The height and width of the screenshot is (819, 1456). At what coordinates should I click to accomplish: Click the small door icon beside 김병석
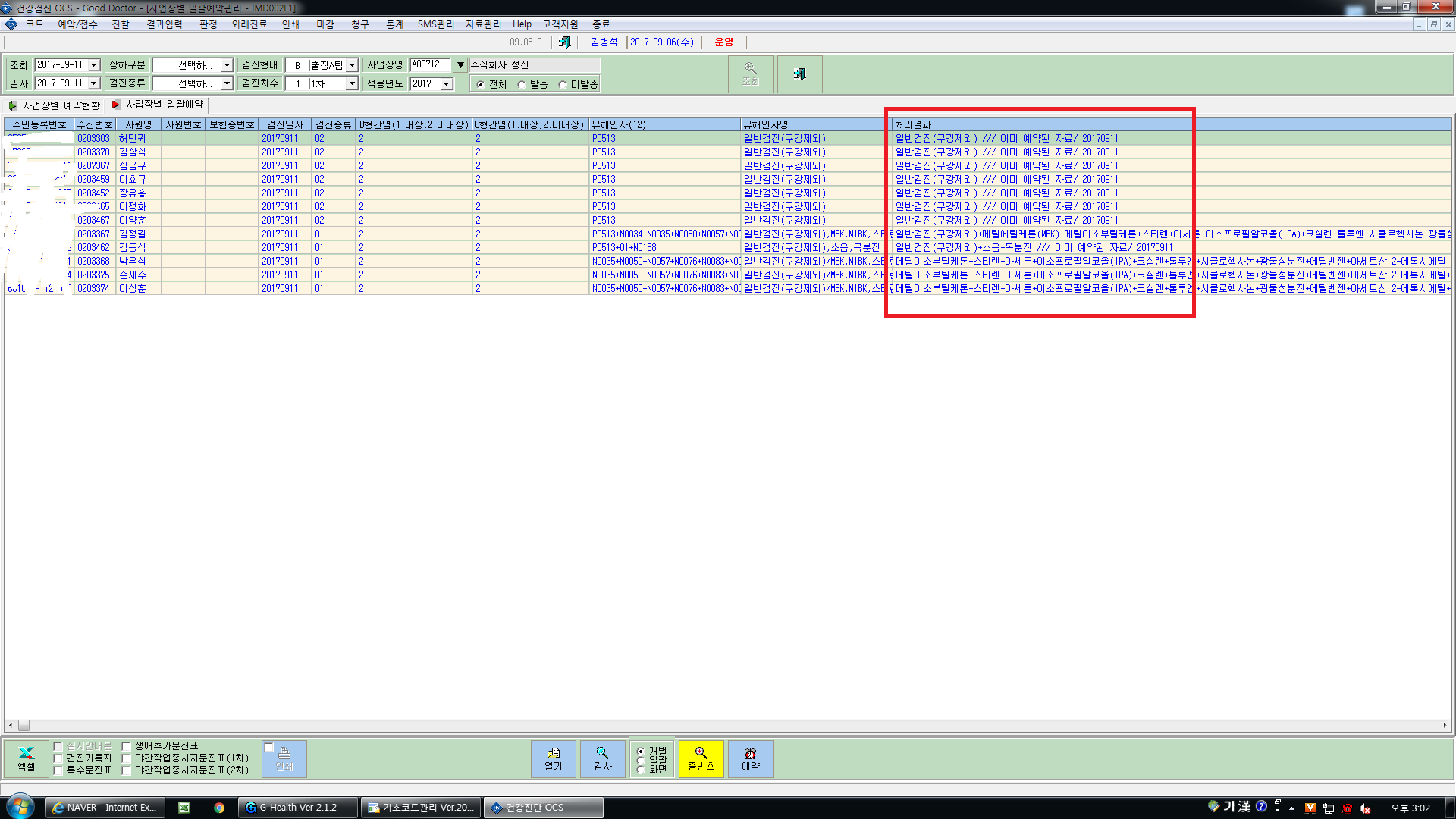(x=564, y=42)
